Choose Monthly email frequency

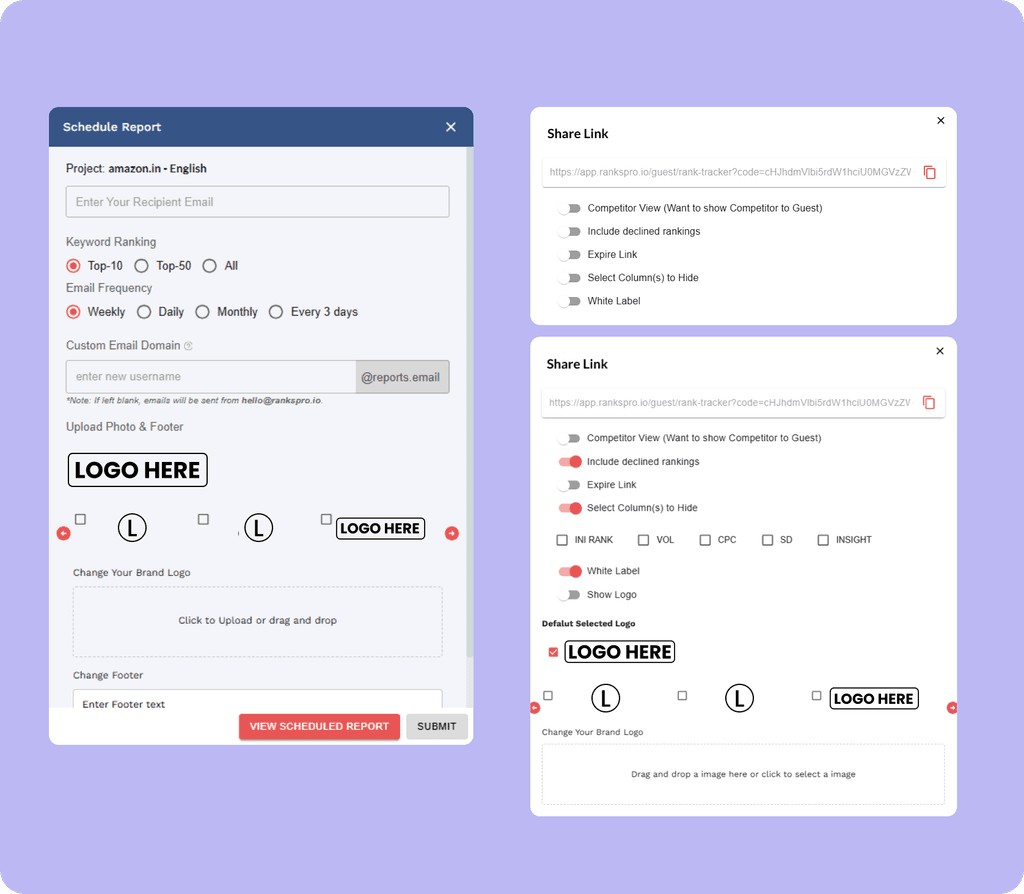coord(202,312)
